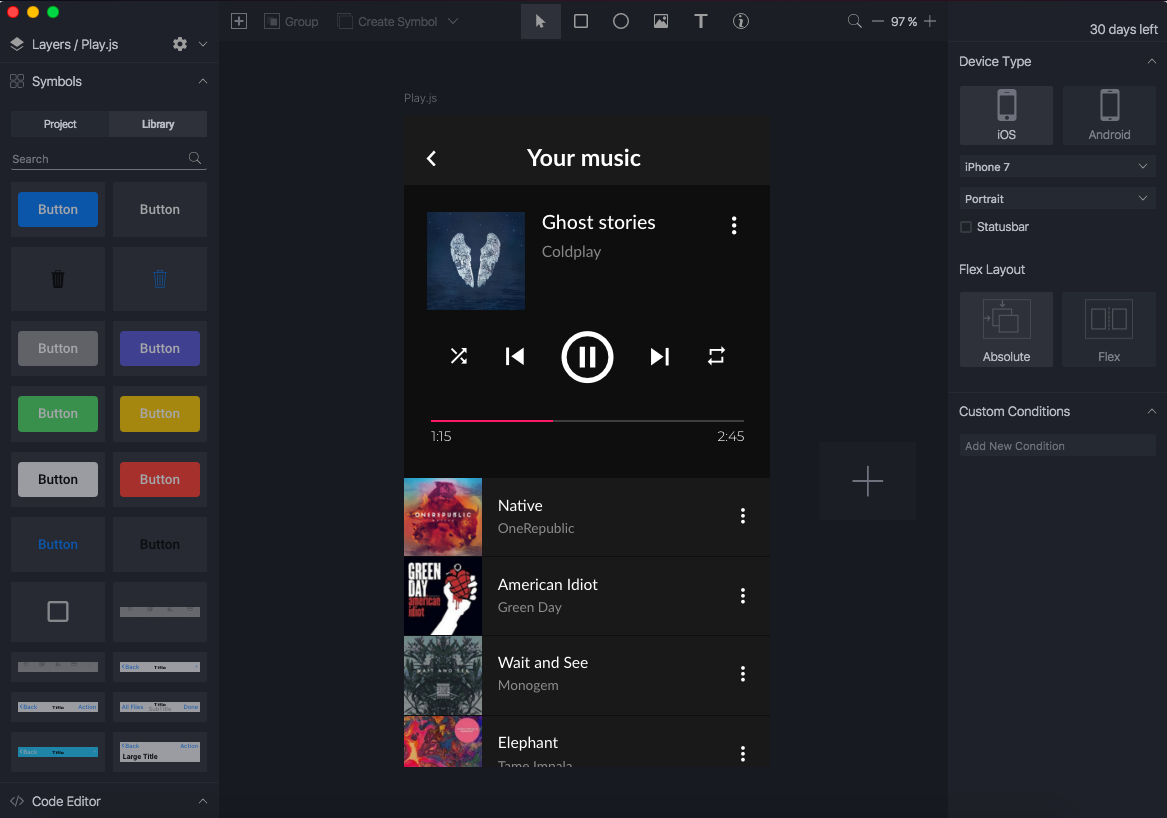Zoom out with the minus button

(x=877, y=21)
